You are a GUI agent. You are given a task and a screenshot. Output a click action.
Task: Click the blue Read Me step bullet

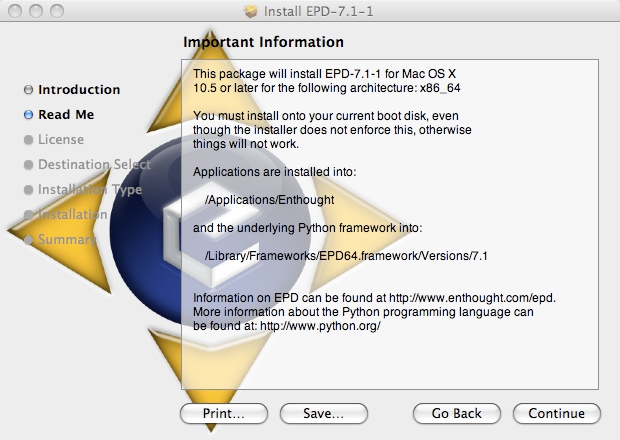[28, 115]
